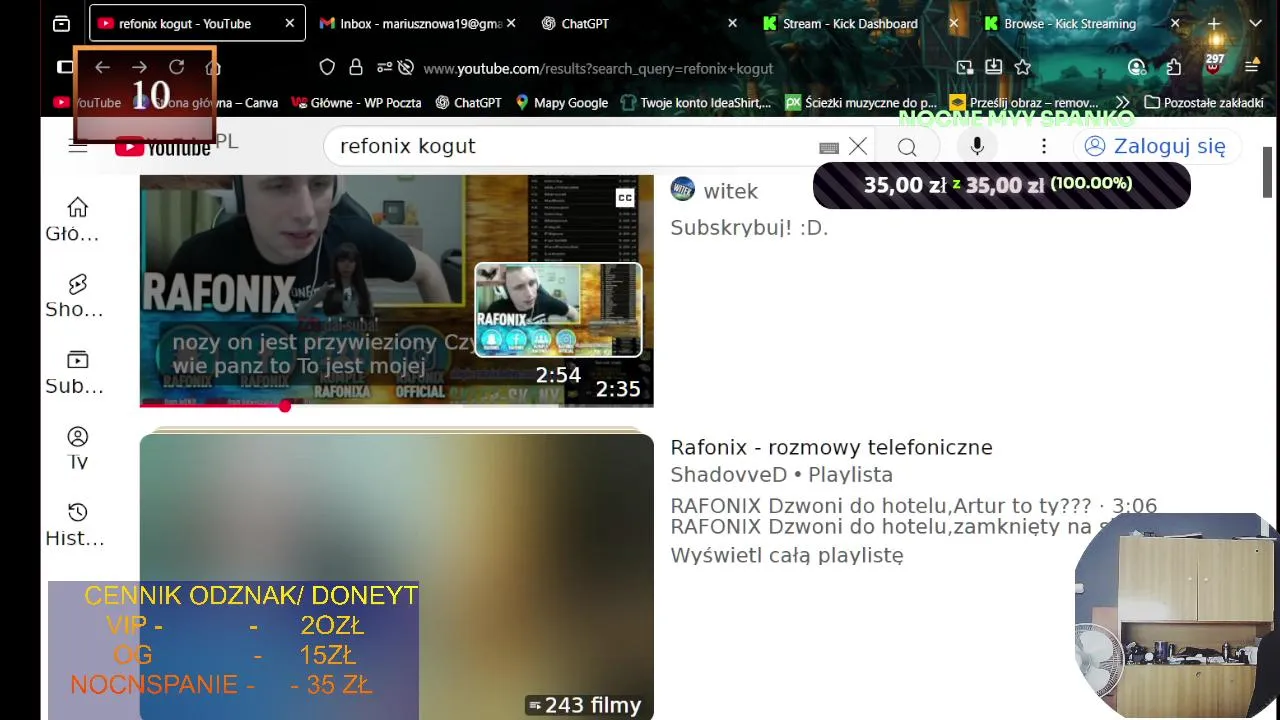
Task: Switch to Browse - Kick Streaming tab
Action: pos(1081,23)
